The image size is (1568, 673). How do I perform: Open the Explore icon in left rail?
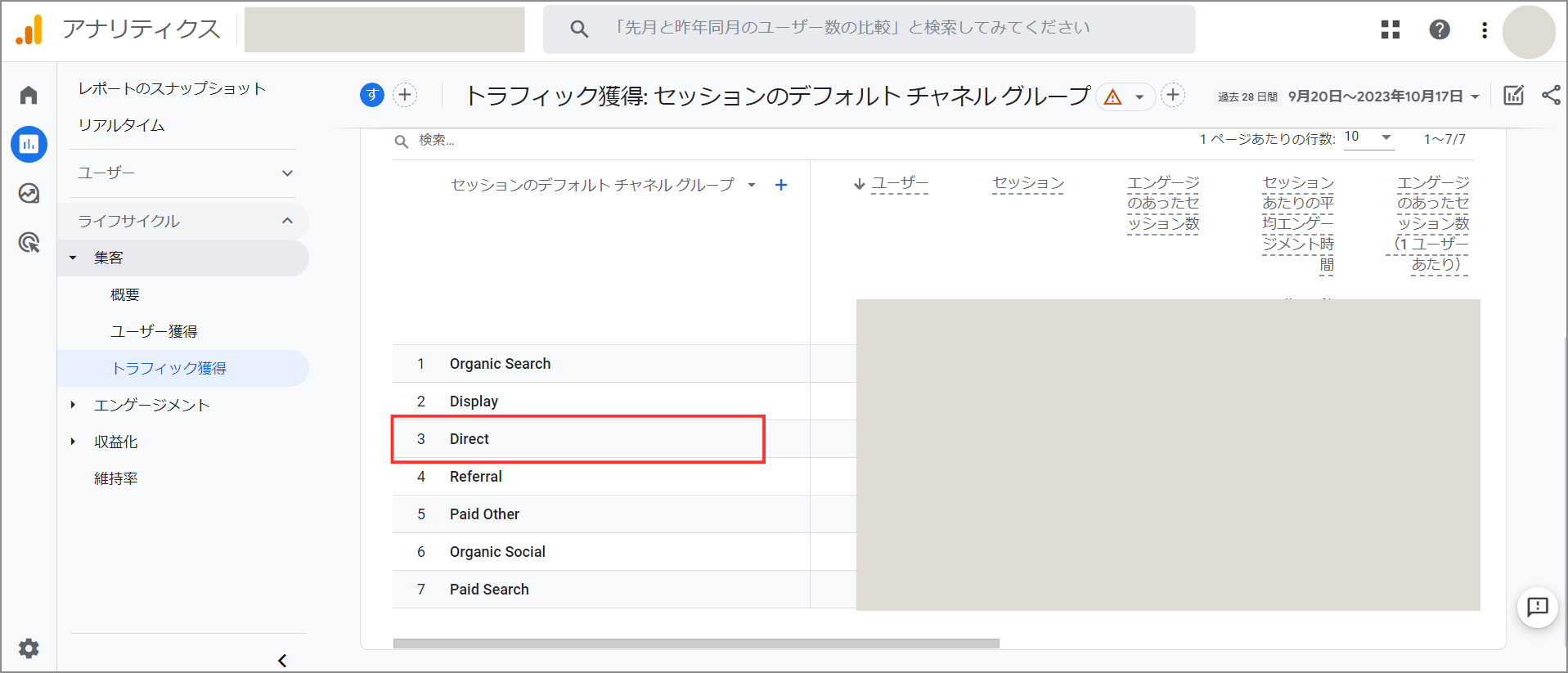pos(29,193)
